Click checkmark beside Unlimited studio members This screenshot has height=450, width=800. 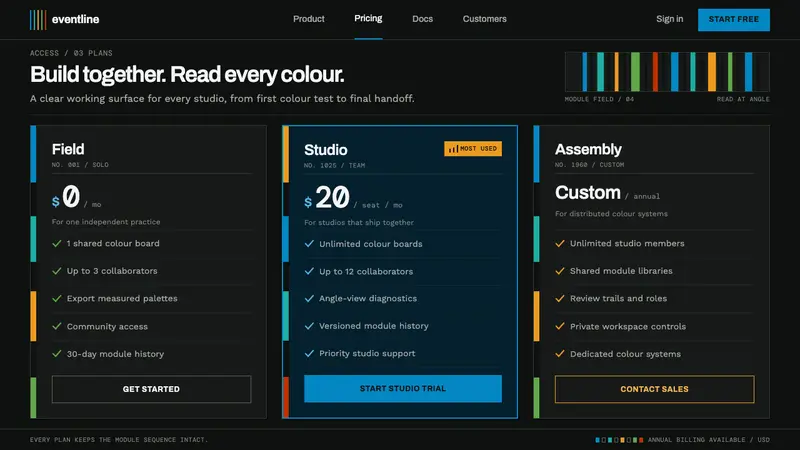click(560, 243)
